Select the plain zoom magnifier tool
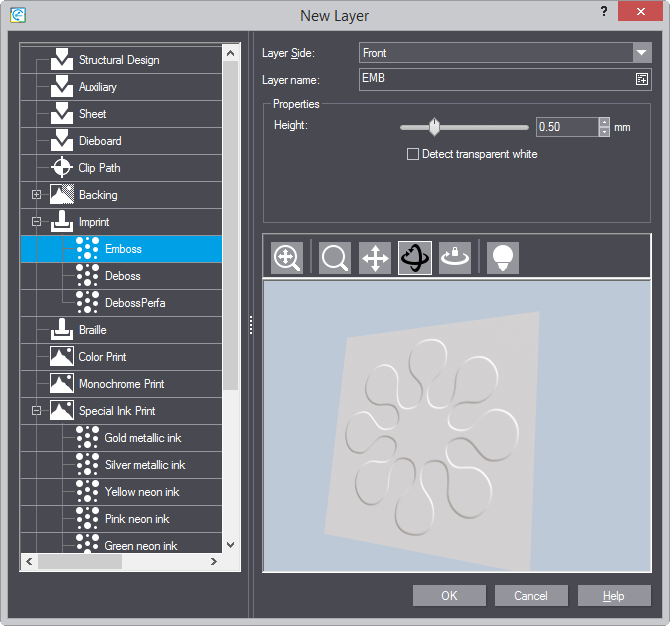This screenshot has height=626, width=670. 335,258
